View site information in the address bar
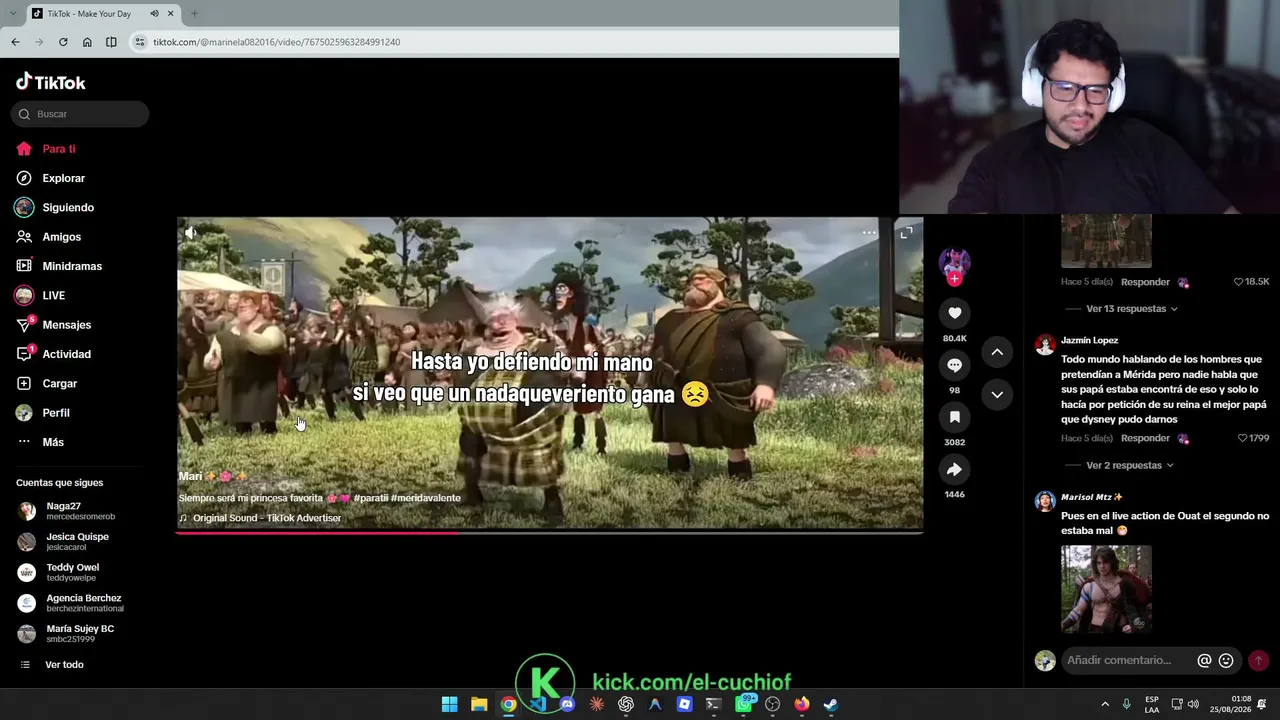1280x720 pixels. 140,42
